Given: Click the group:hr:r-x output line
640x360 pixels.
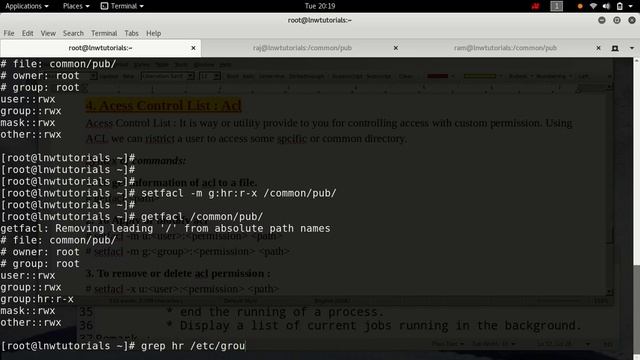Looking at the screenshot, I should 37,299.
